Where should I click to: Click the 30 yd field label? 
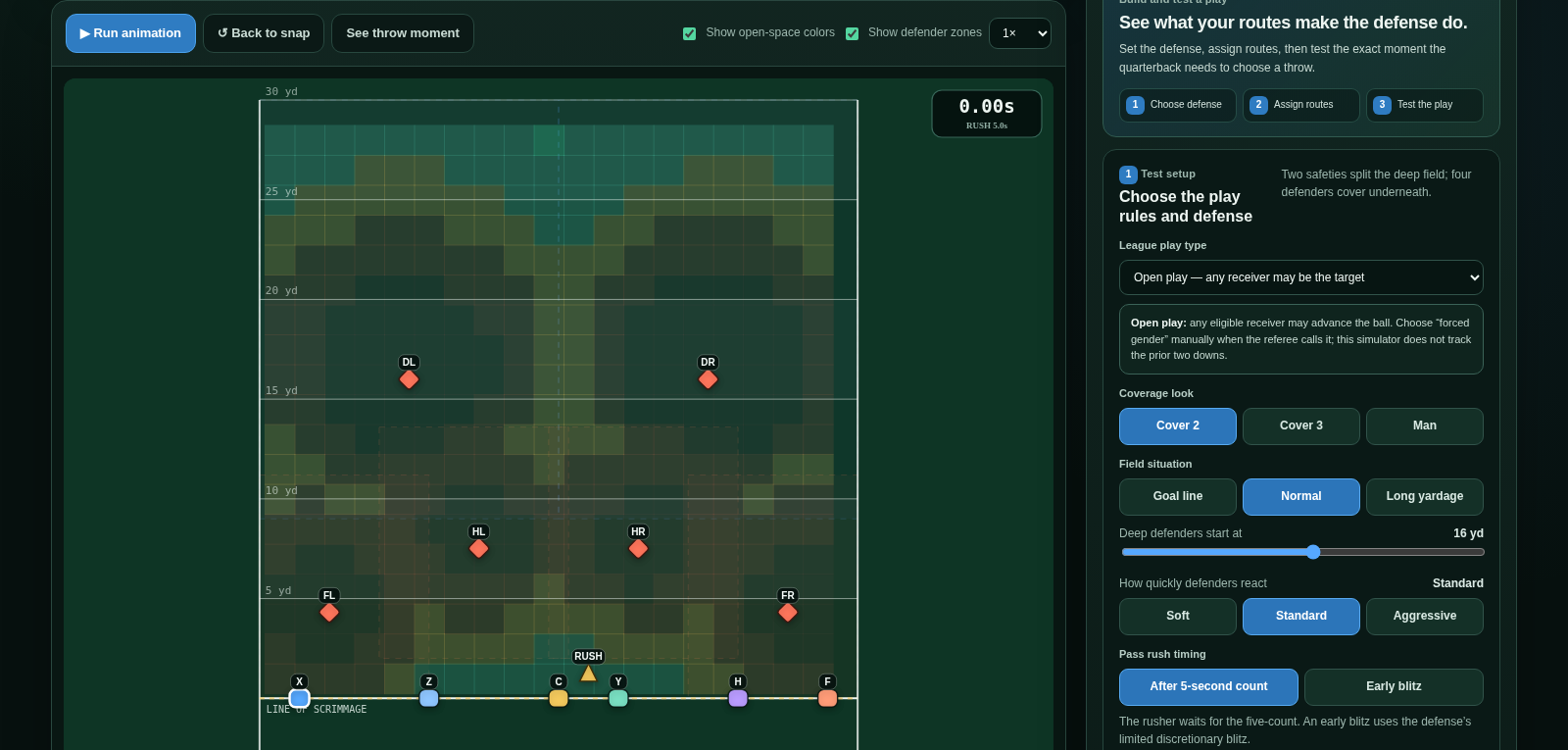tap(281, 91)
